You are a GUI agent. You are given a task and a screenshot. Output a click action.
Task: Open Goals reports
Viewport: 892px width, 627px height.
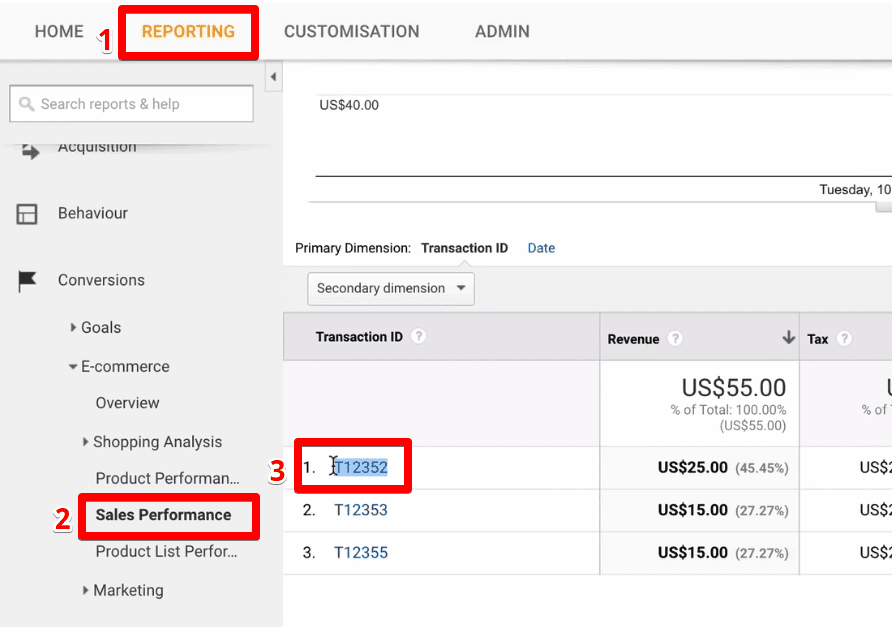(101, 327)
